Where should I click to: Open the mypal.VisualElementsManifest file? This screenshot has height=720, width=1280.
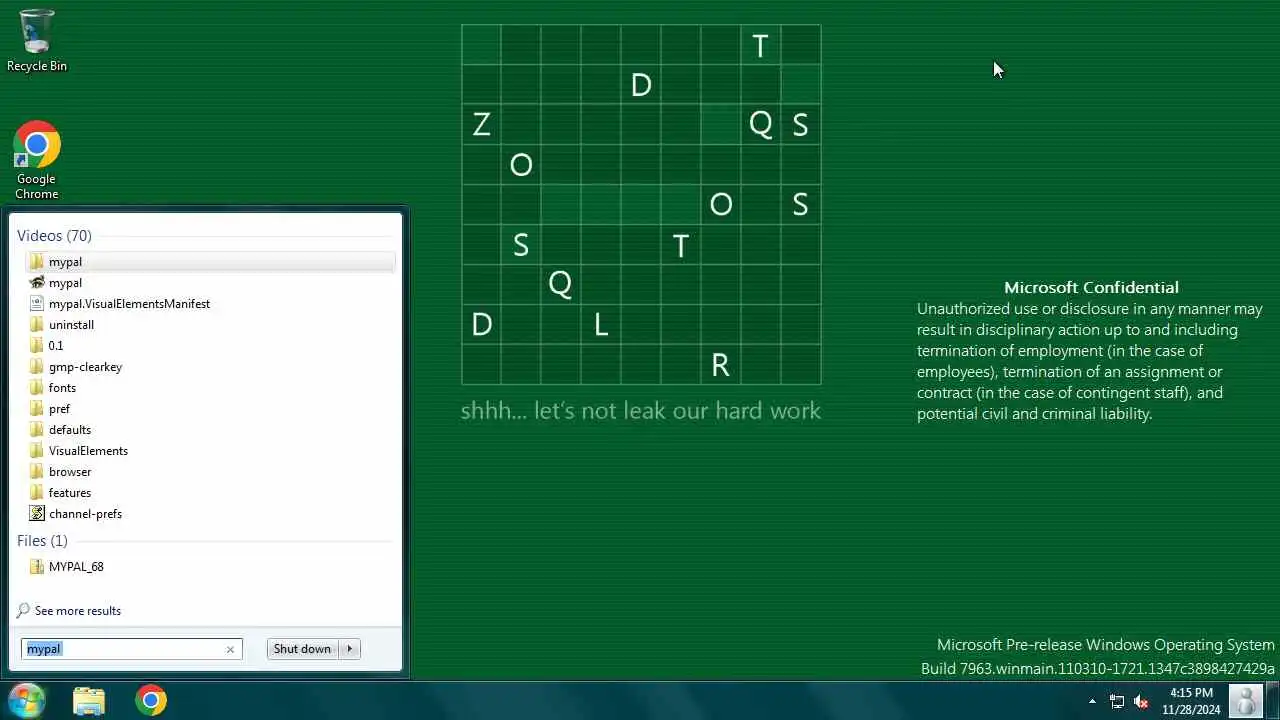point(210,304)
